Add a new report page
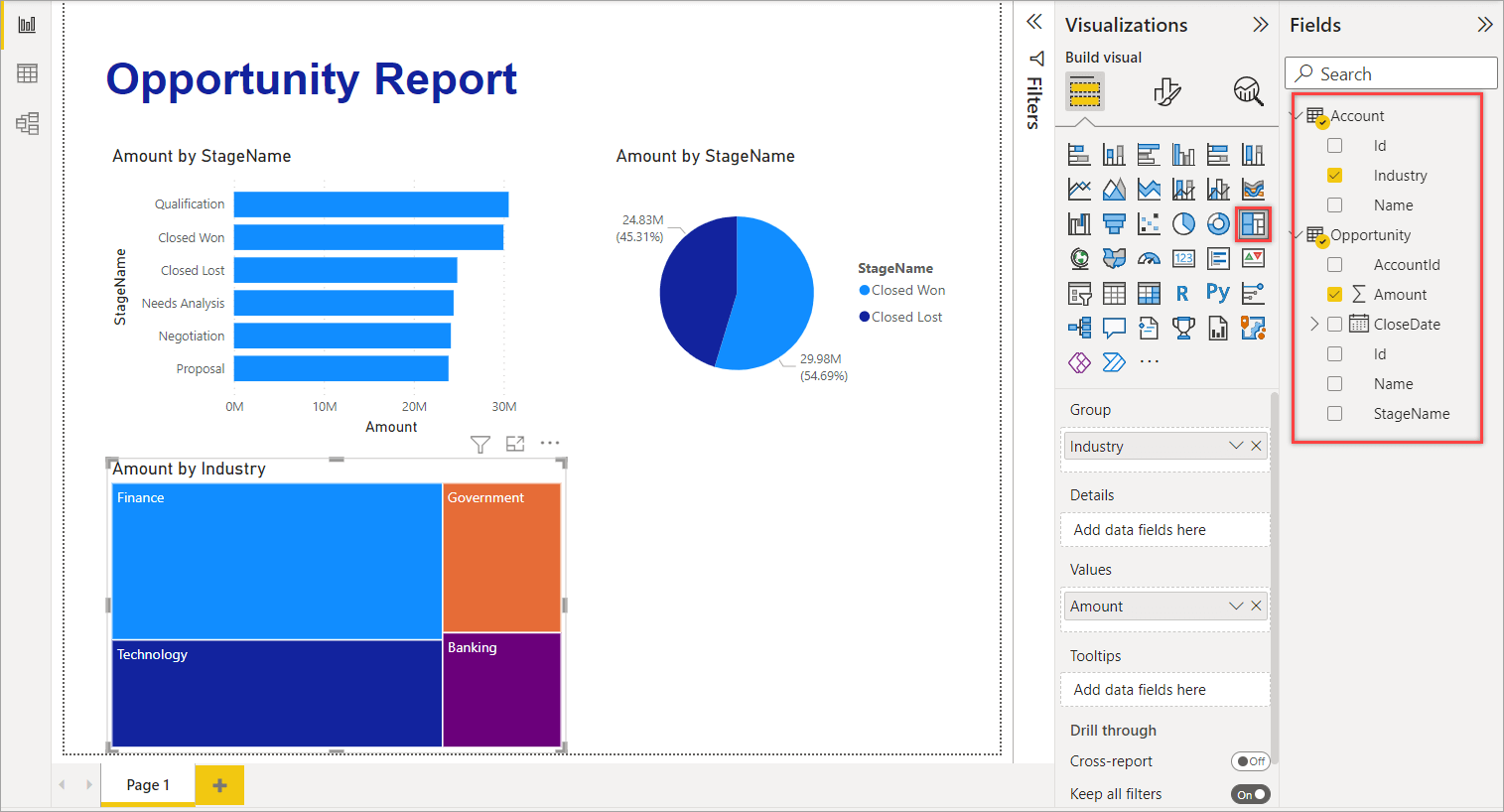The height and width of the screenshot is (812, 1504). [x=219, y=785]
